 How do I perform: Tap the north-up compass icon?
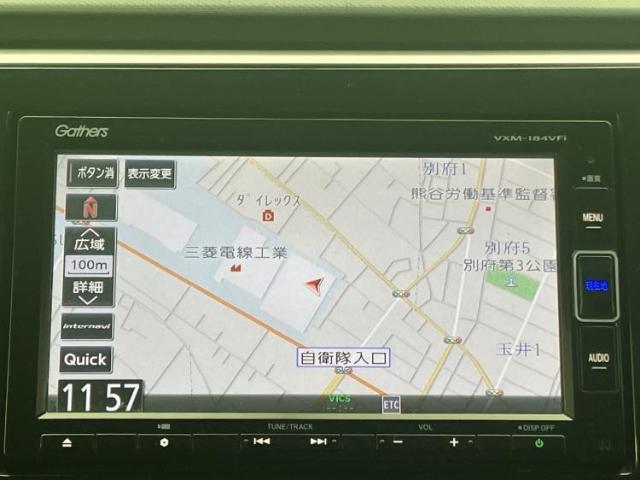click(91, 207)
